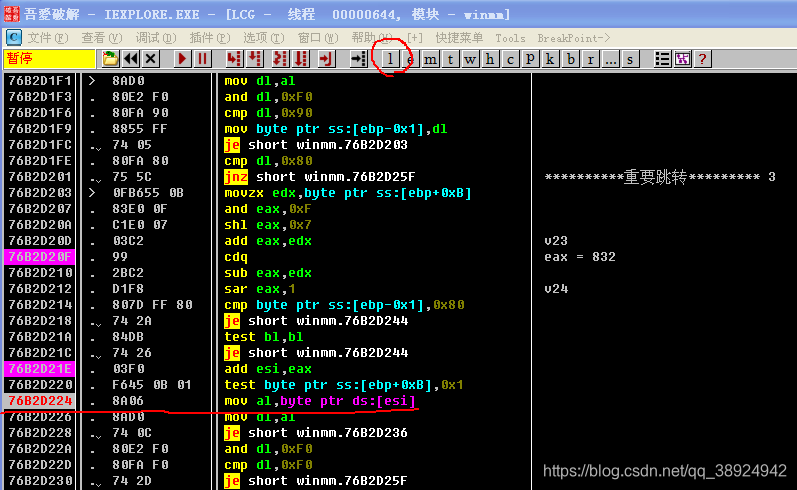The image size is (797, 490).
Task: Show Call stack via 'k' button
Action: tap(550, 59)
